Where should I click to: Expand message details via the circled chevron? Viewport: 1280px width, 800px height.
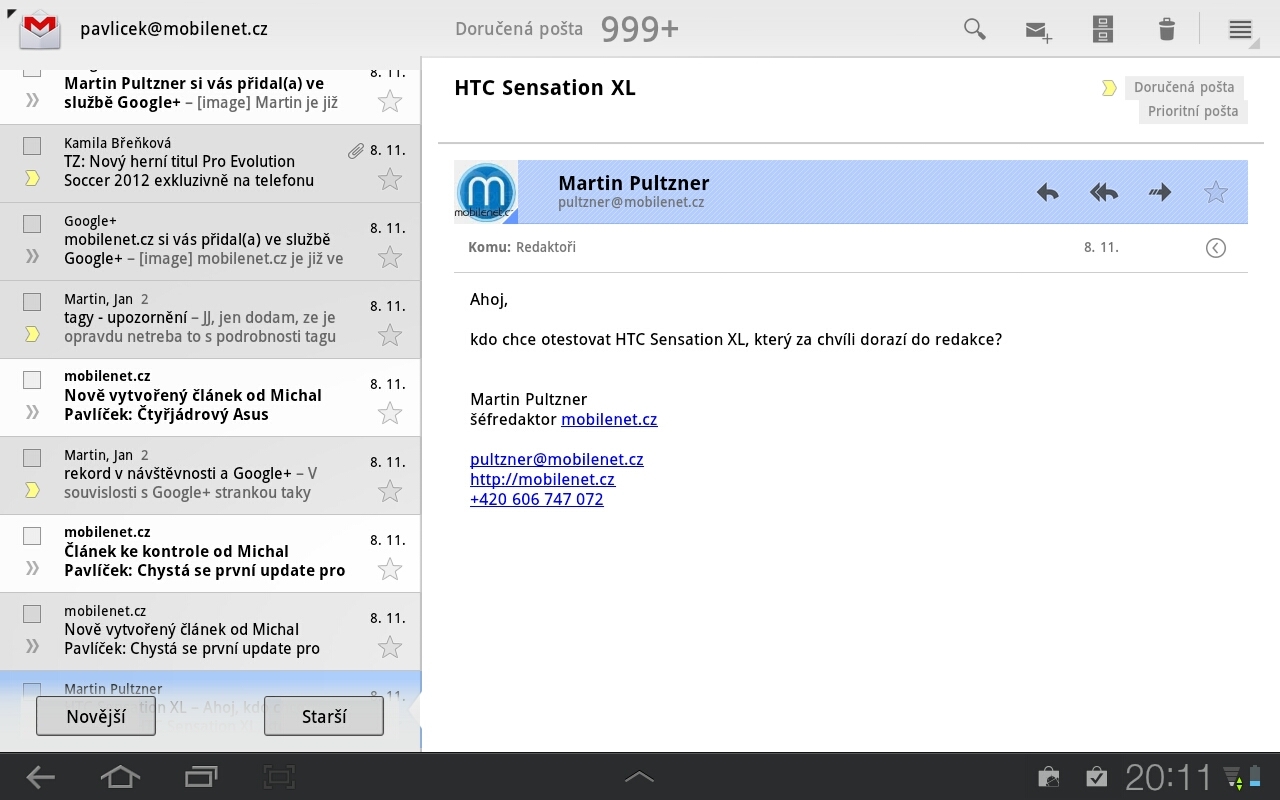[x=1215, y=247]
